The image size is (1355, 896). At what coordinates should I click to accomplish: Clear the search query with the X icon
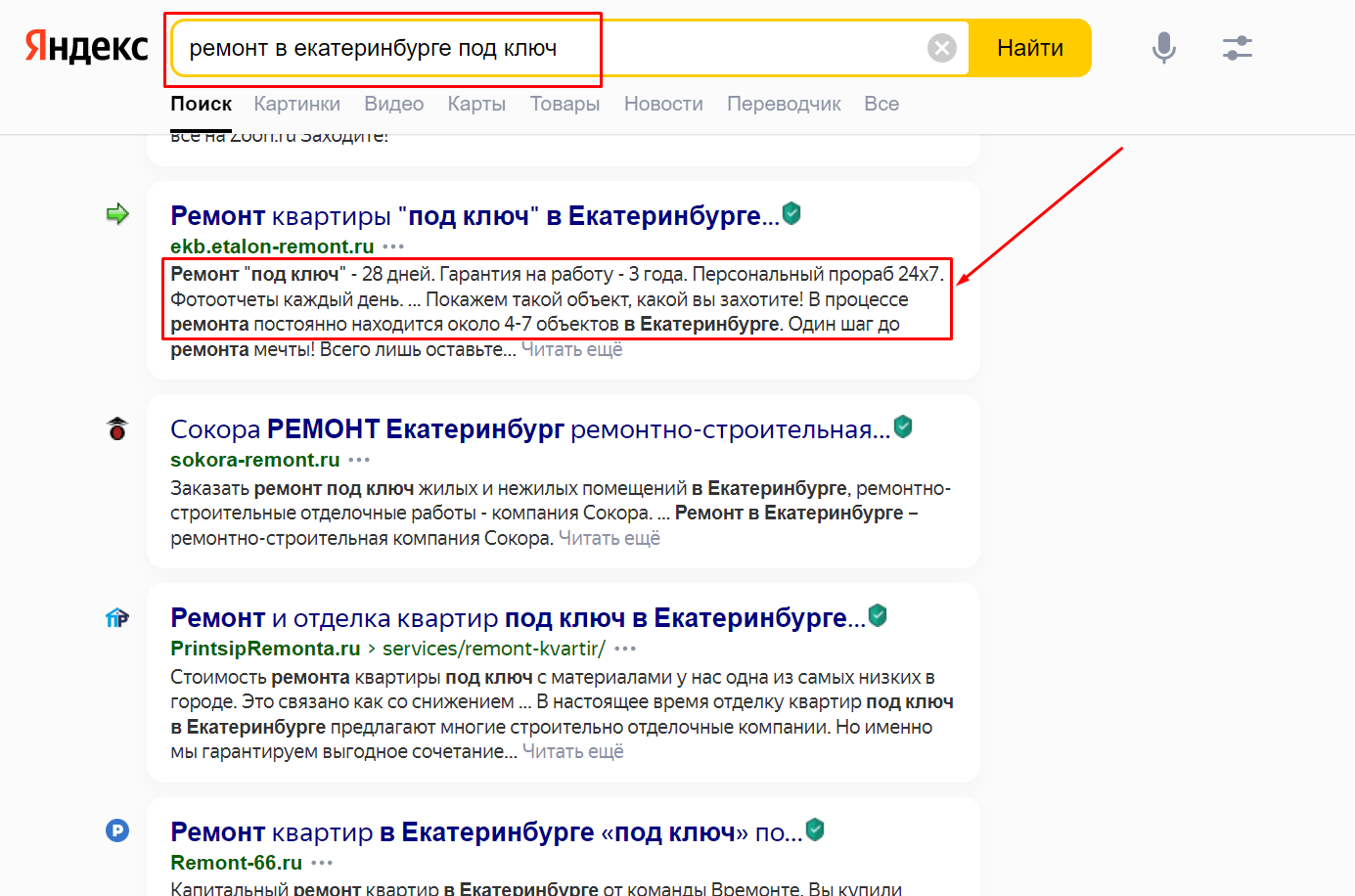(942, 48)
